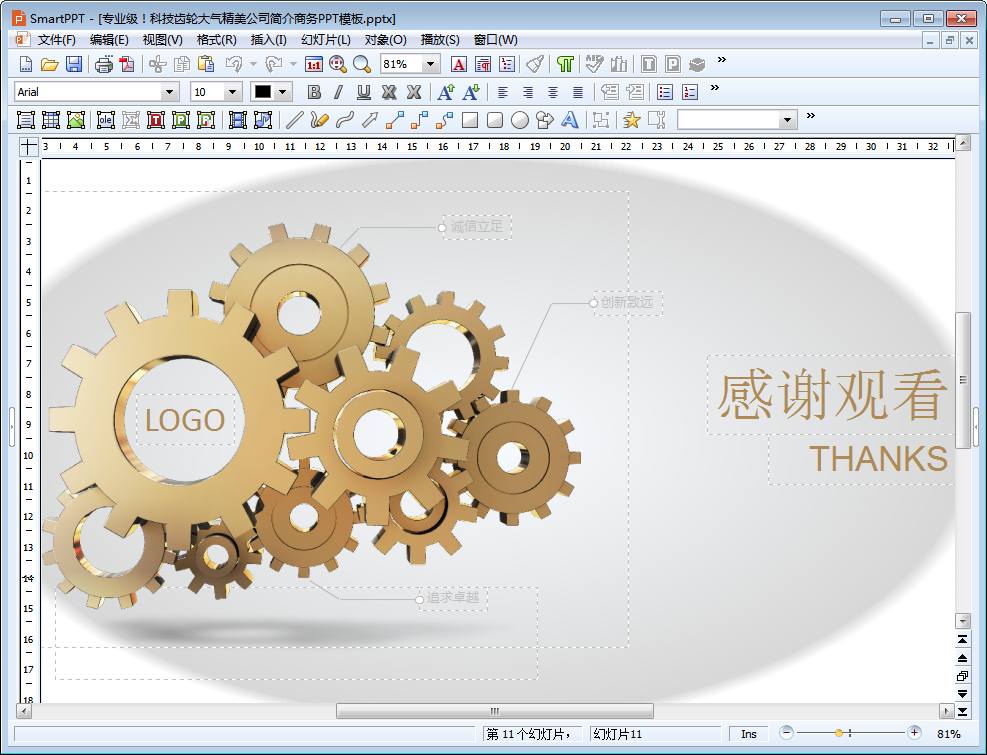Select the straight line drawing tool

pyautogui.click(x=295, y=120)
